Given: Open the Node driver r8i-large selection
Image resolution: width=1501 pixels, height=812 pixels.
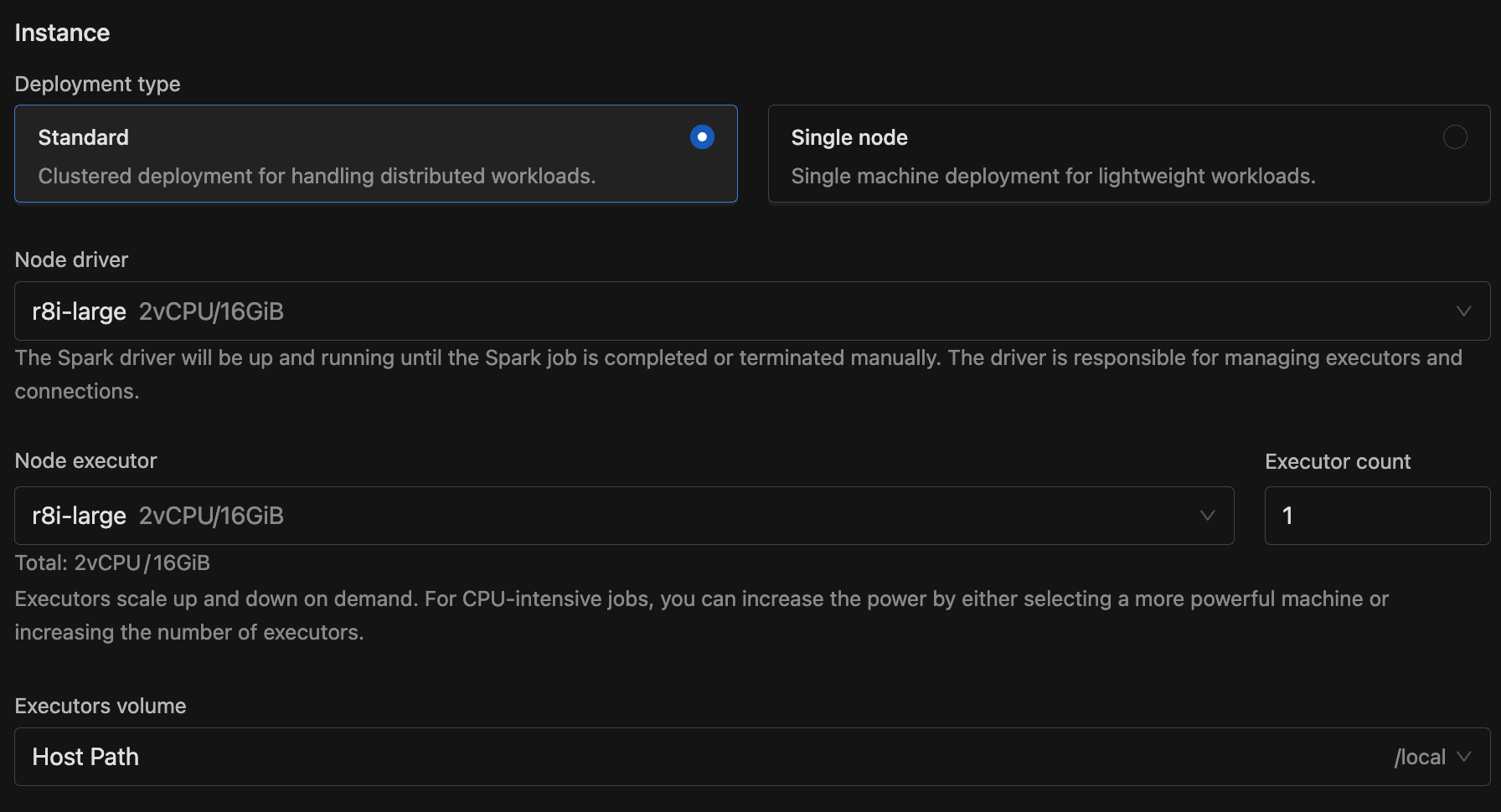Looking at the screenshot, I should point(157,311).
